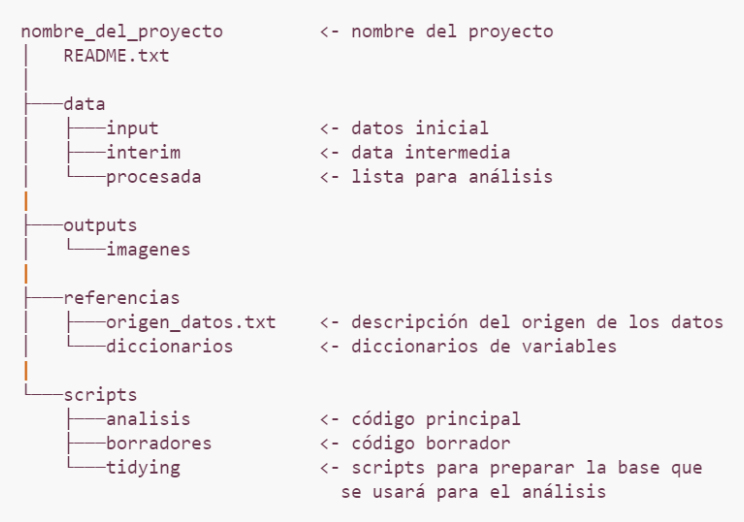Screen dimensions: 744x522
Task: Click the 'datos inicial' comment text
Action: pyautogui.click(x=420, y=128)
